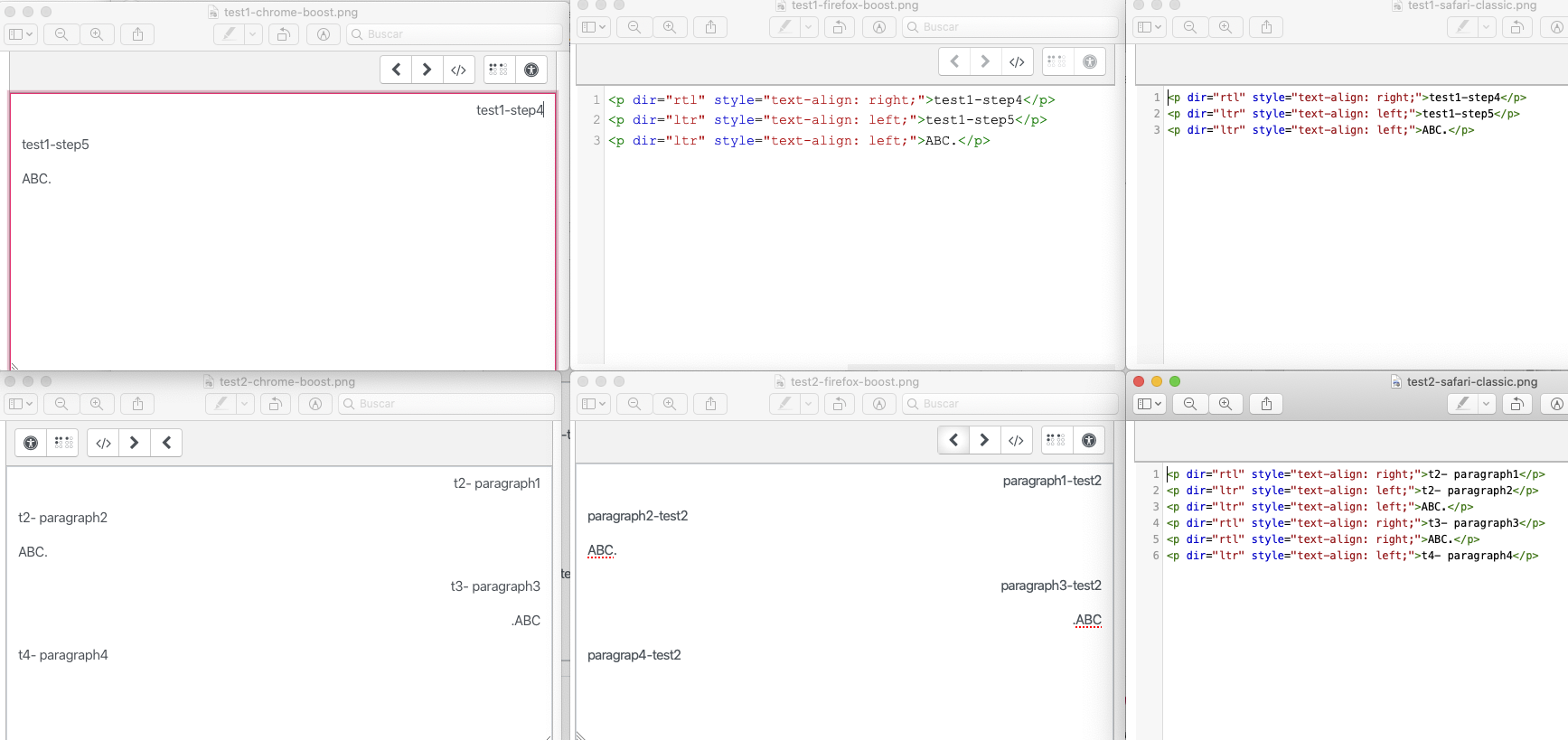Click markup circle icon in test1-chrome-boost.png toolbar
The image size is (1568, 740).
(323, 34)
